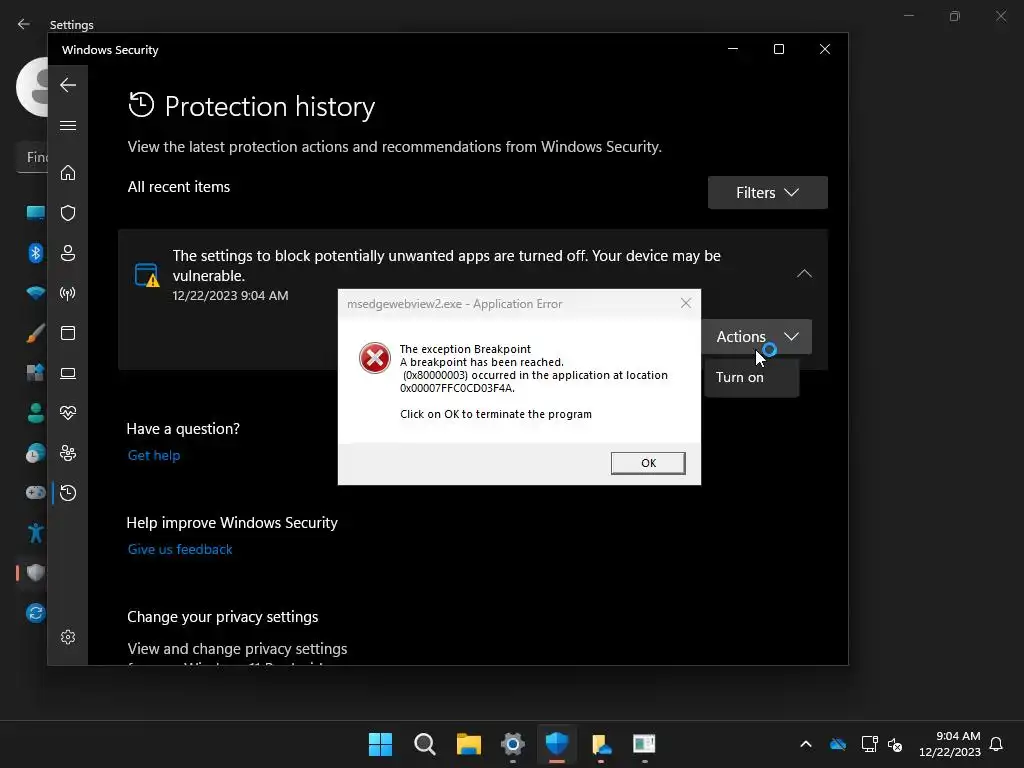Image resolution: width=1024 pixels, height=768 pixels.
Task: Select Protection history clock icon in sidebar
Action: coord(68,493)
